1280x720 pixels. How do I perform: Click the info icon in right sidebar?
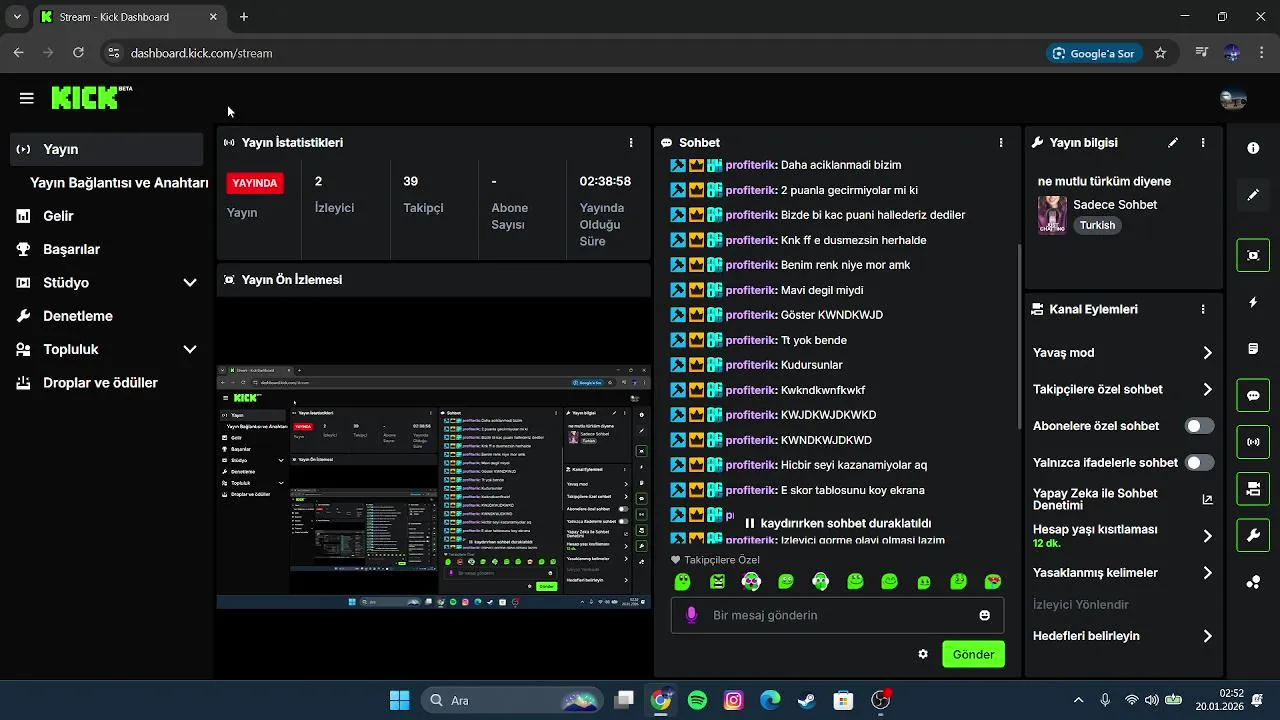pyautogui.click(x=1253, y=148)
